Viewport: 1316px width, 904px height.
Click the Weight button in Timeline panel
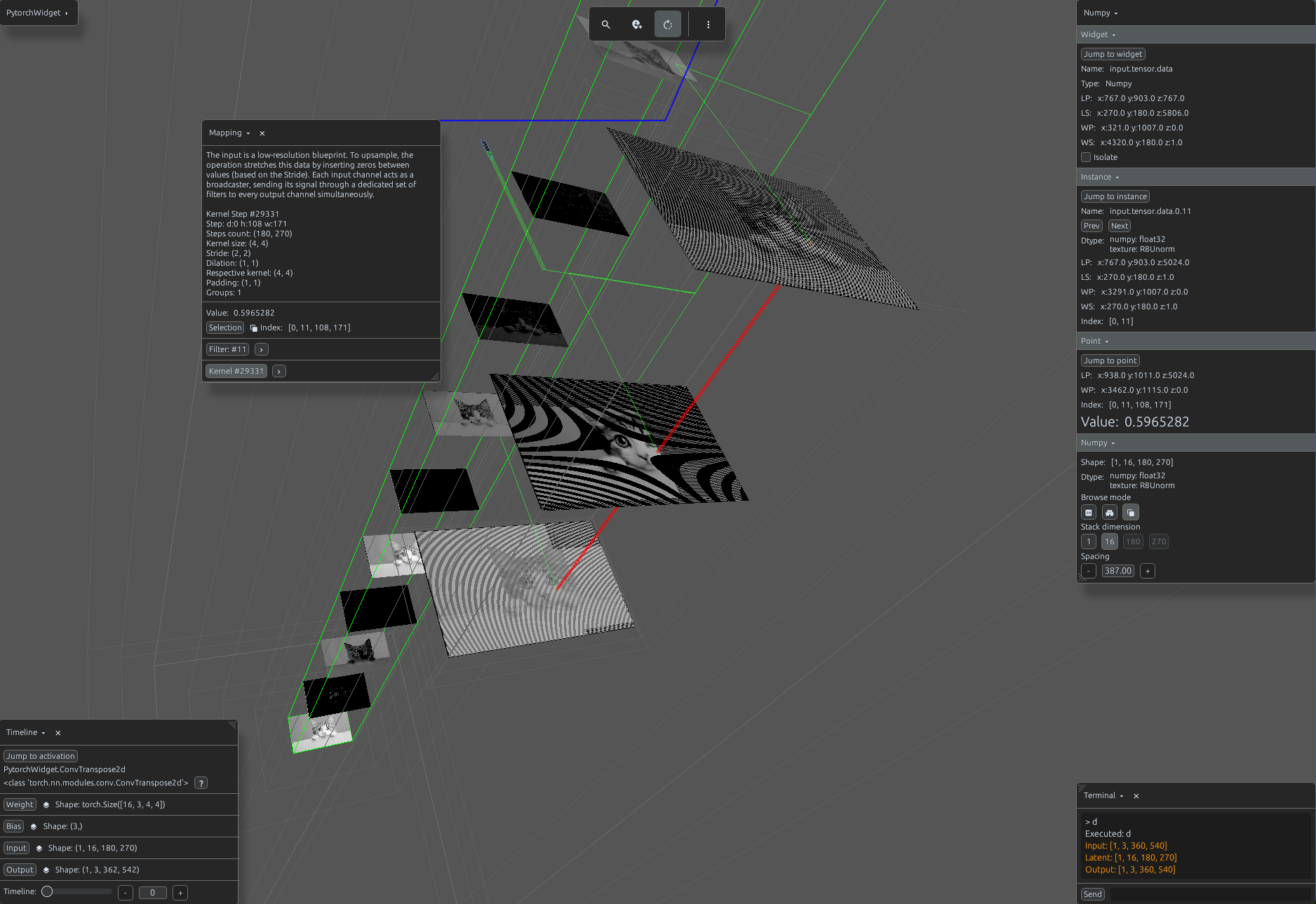click(x=20, y=805)
